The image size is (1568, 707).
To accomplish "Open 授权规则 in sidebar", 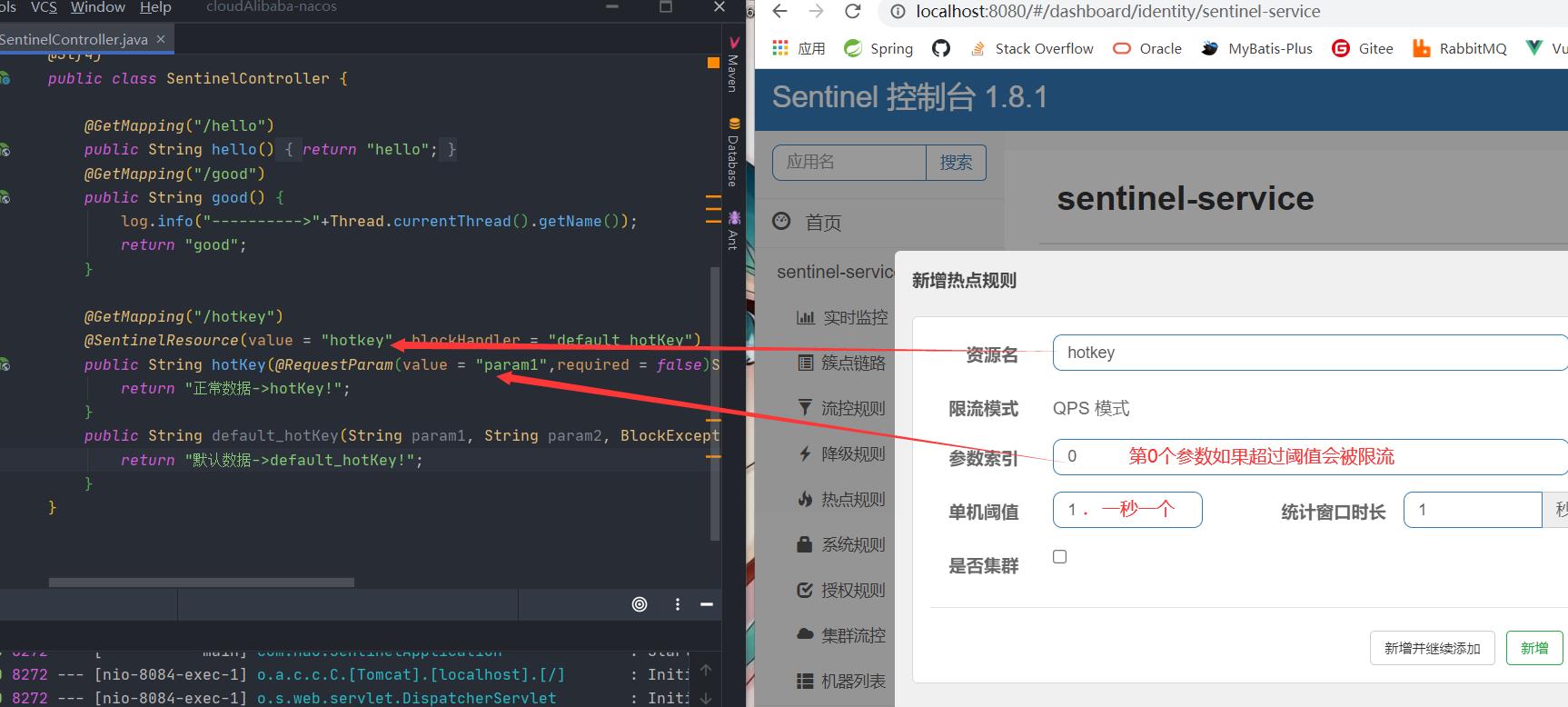I will pyautogui.click(x=842, y=590).
